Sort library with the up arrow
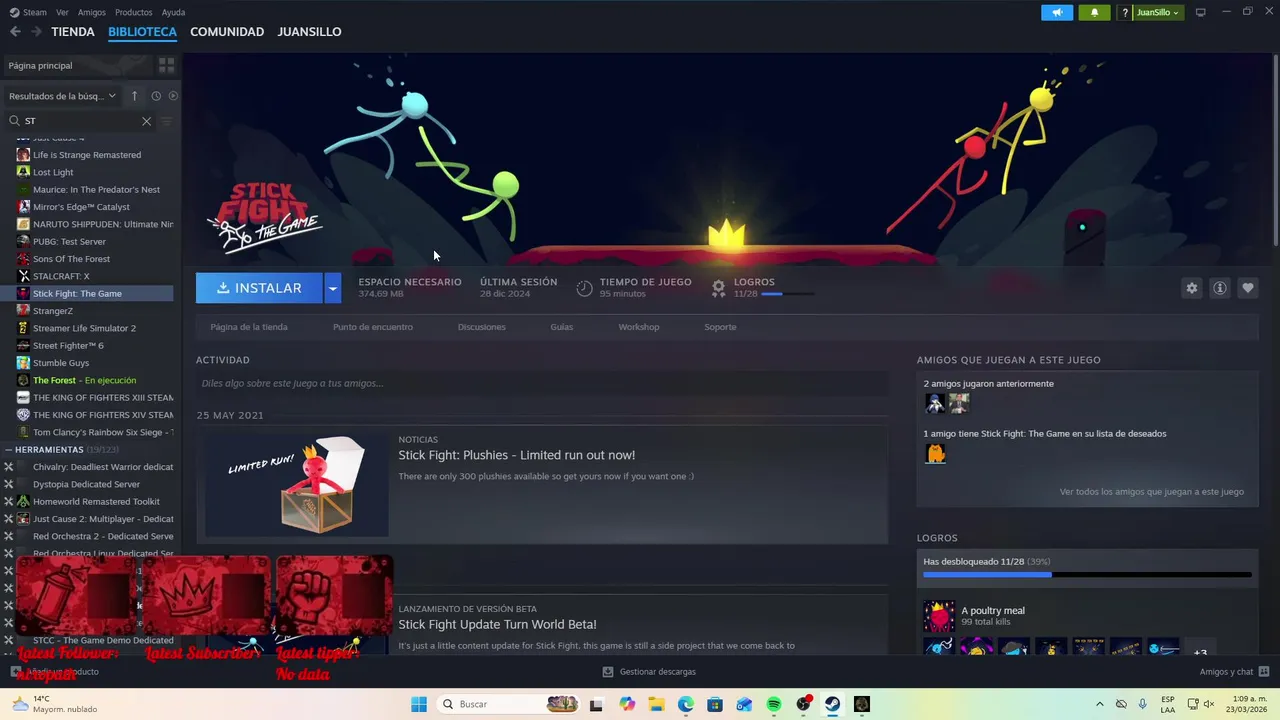The height and width of the screenshot is (720, 1280). (x=135, y=96)
